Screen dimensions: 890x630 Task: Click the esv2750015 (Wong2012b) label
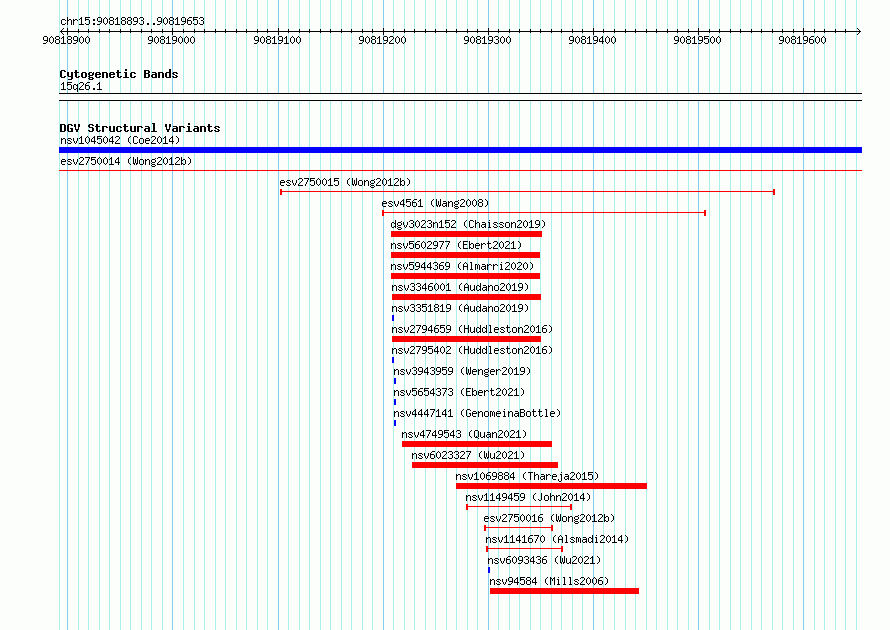pos(345,182)
